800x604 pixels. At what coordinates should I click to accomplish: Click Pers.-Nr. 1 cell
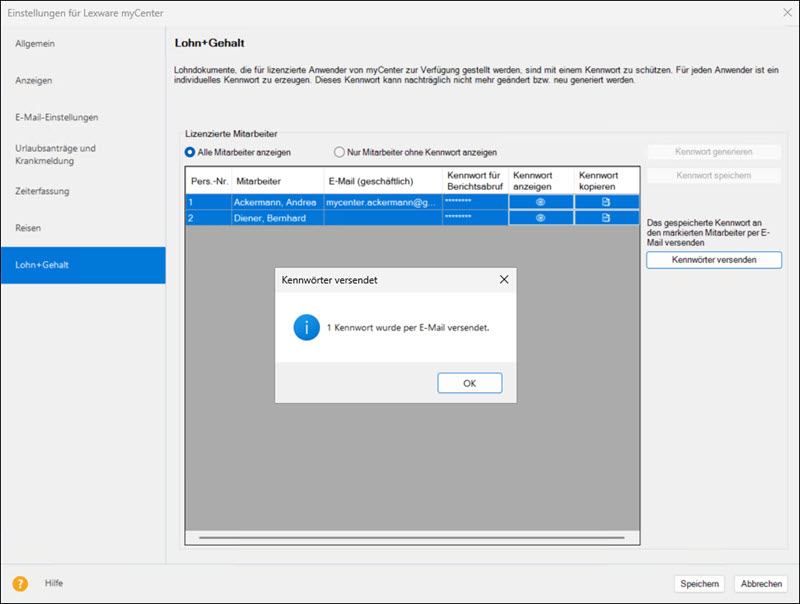pos(209,202)
